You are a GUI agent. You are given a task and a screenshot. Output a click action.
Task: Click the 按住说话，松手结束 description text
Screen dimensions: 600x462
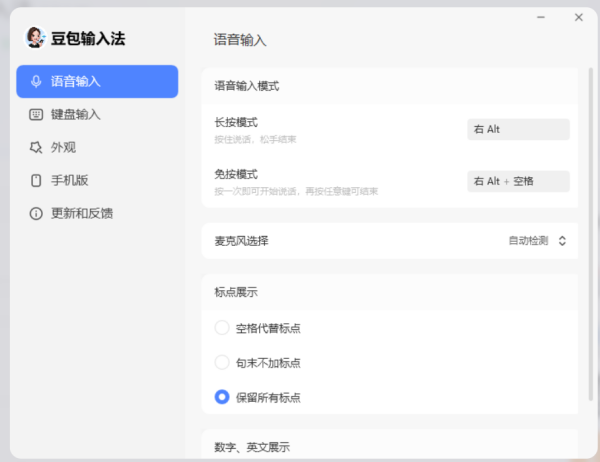(255, 139)
